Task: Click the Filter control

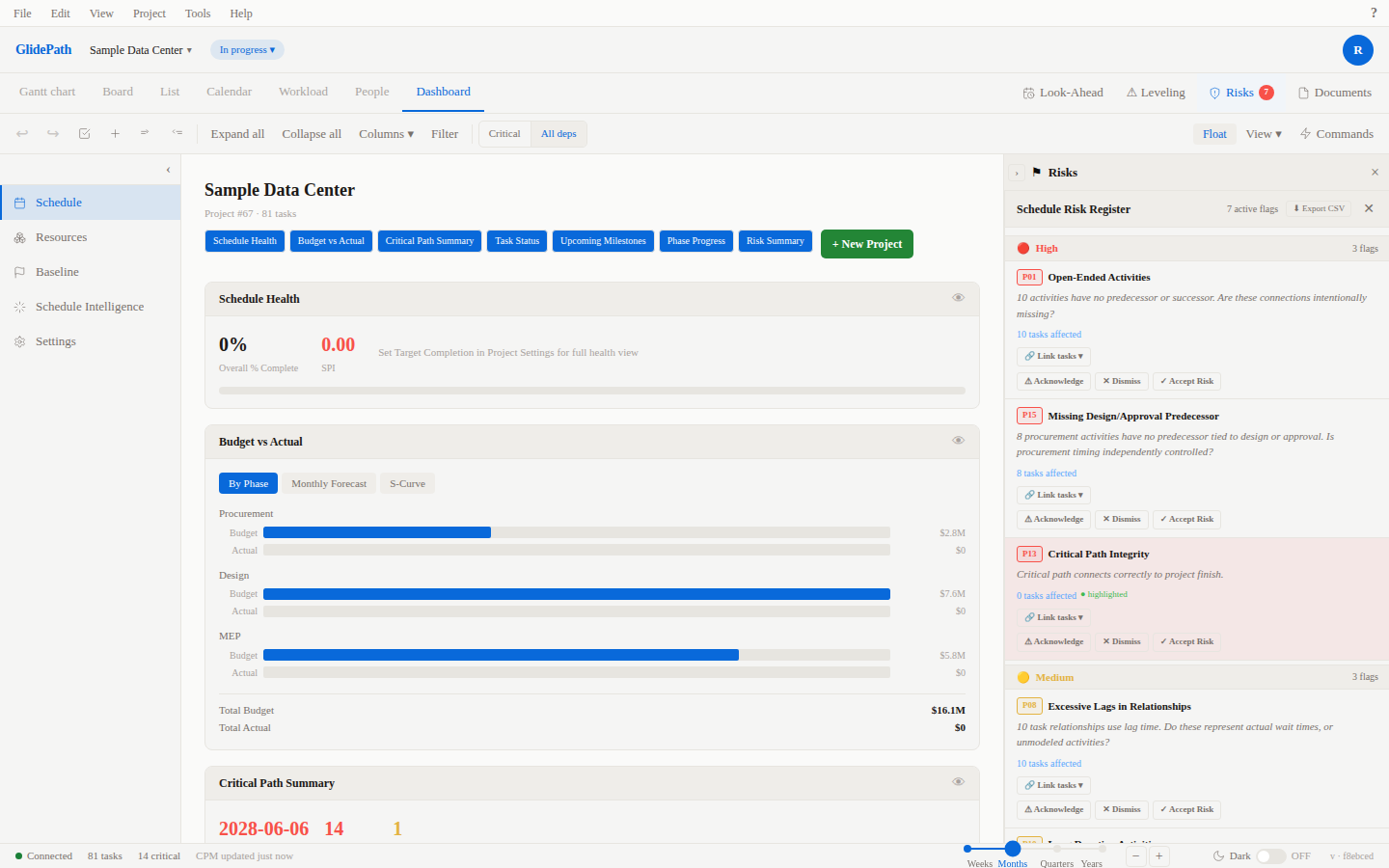Action: [445, 134]
